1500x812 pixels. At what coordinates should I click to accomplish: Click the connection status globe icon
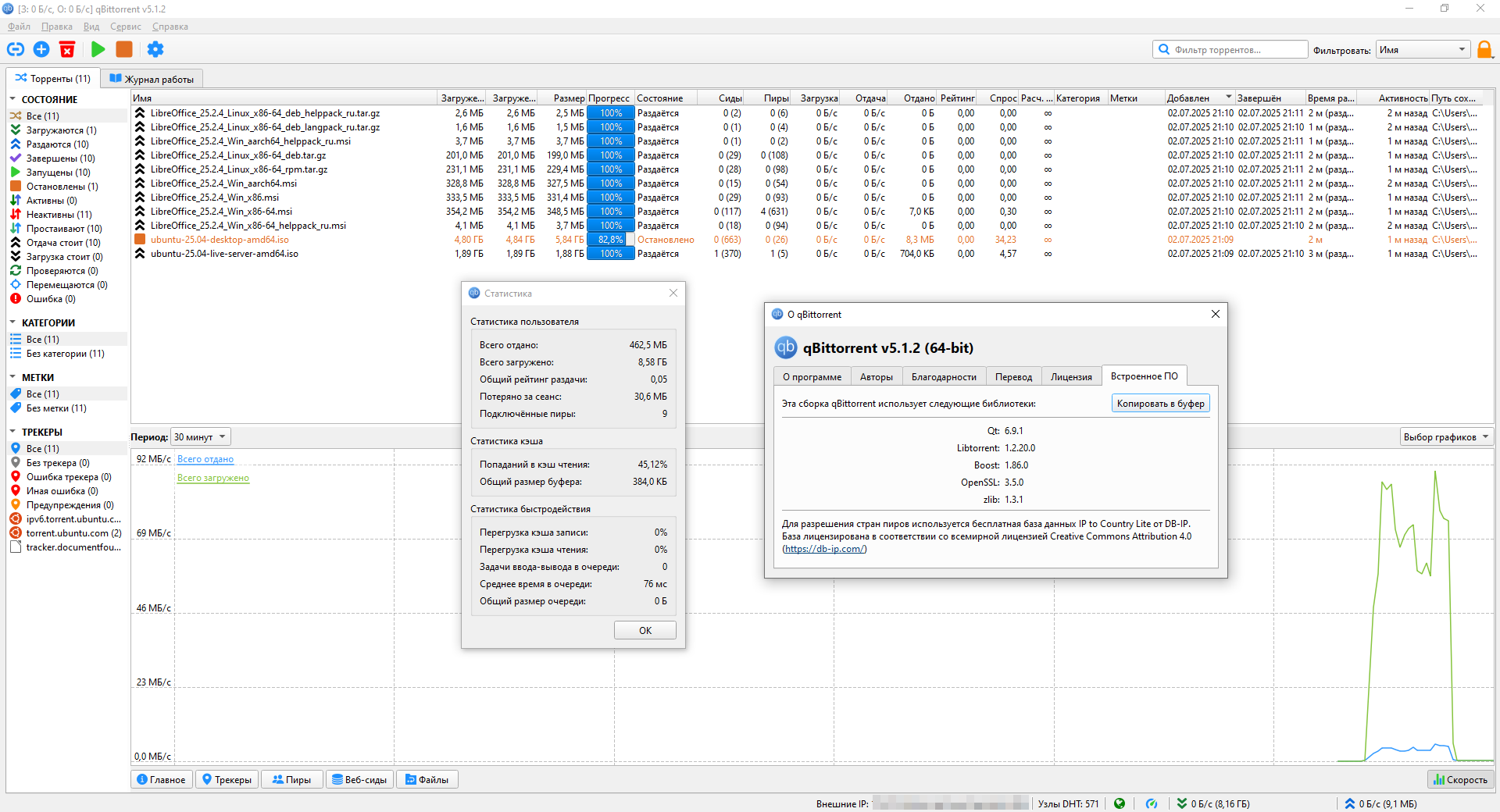[x=1120, y=803]
